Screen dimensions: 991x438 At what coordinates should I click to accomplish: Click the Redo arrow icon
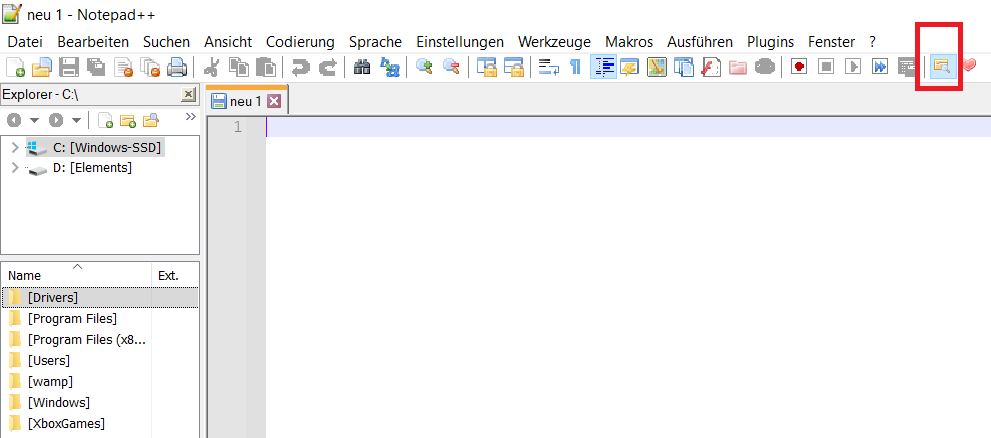(327, 66)
